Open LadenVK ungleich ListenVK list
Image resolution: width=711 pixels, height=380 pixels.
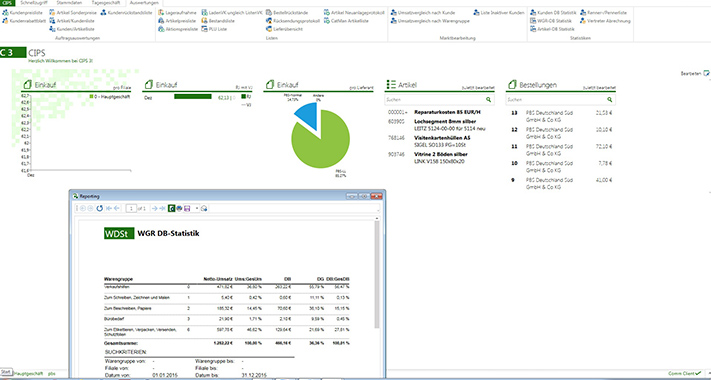pyautogui.click(x=232, y=13)
